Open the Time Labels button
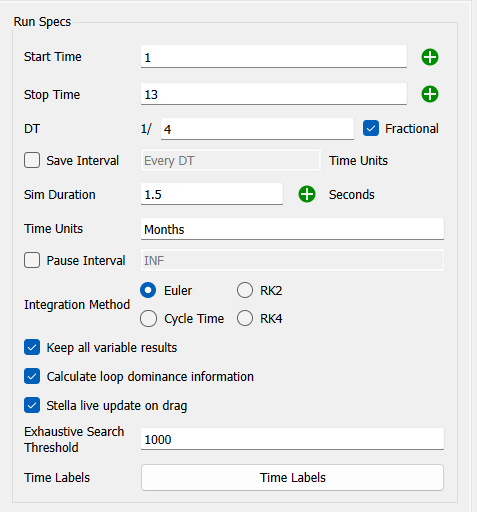 click(292, 477)
